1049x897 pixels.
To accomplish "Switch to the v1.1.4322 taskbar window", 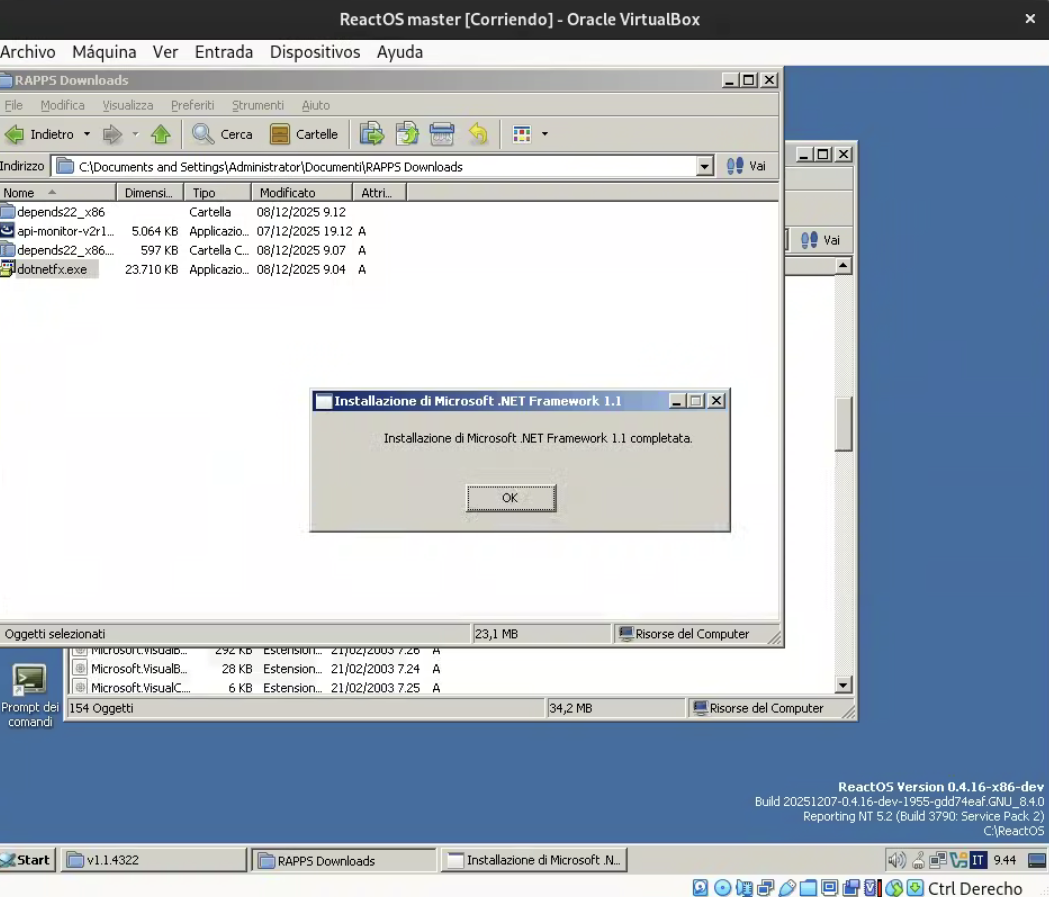I will [155, 860].
